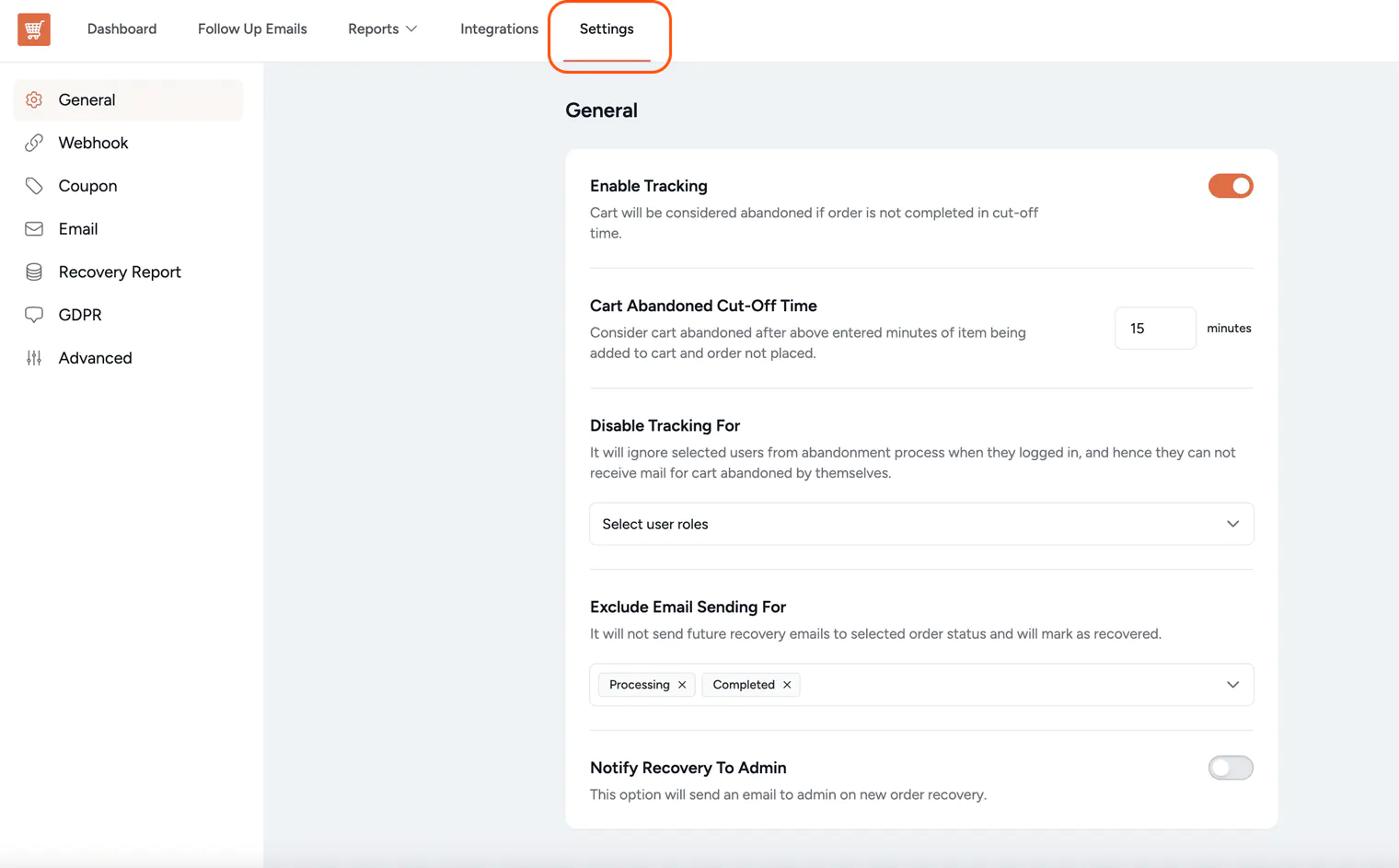Go to the Integrations tab
This screenshot has height=868, width=1399.
click(x=499, y=29)
